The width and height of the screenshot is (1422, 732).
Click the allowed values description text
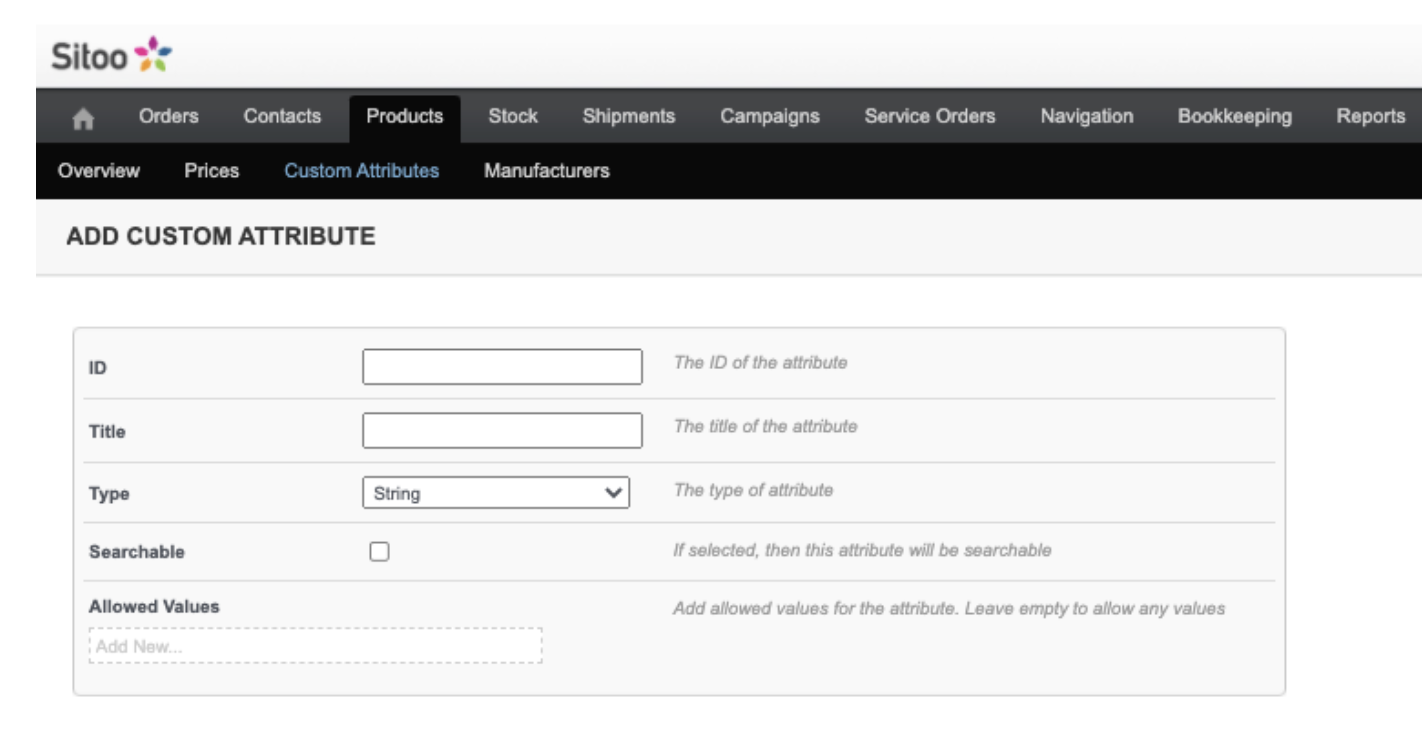(x=949, y=607)
